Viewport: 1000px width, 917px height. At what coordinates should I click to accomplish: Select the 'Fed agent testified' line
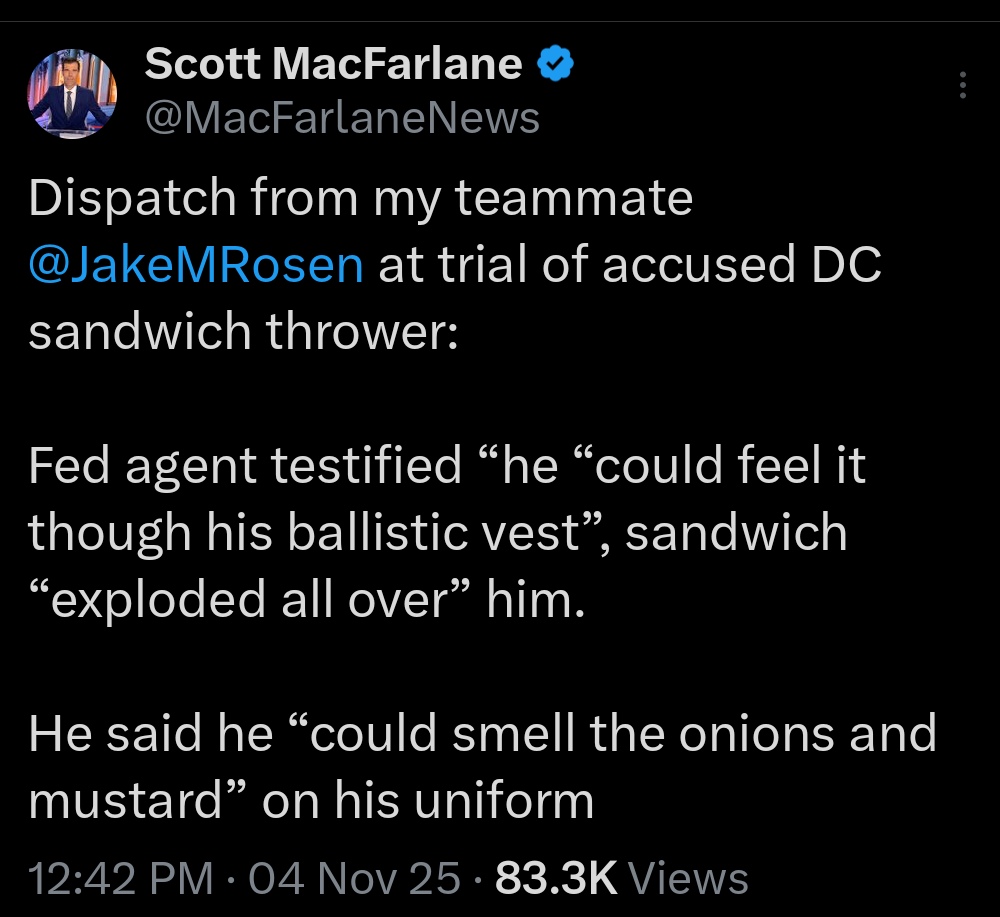(245, 466)
